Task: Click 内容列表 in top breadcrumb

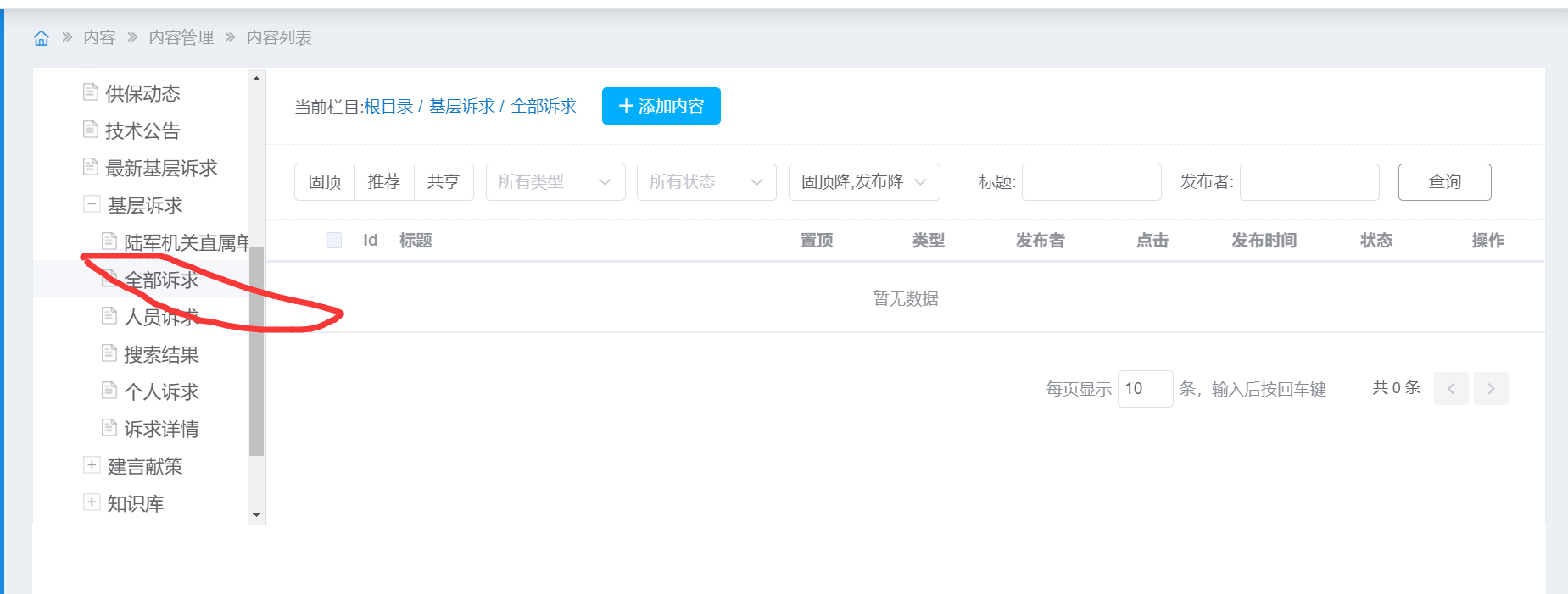Action: (279, 37)
